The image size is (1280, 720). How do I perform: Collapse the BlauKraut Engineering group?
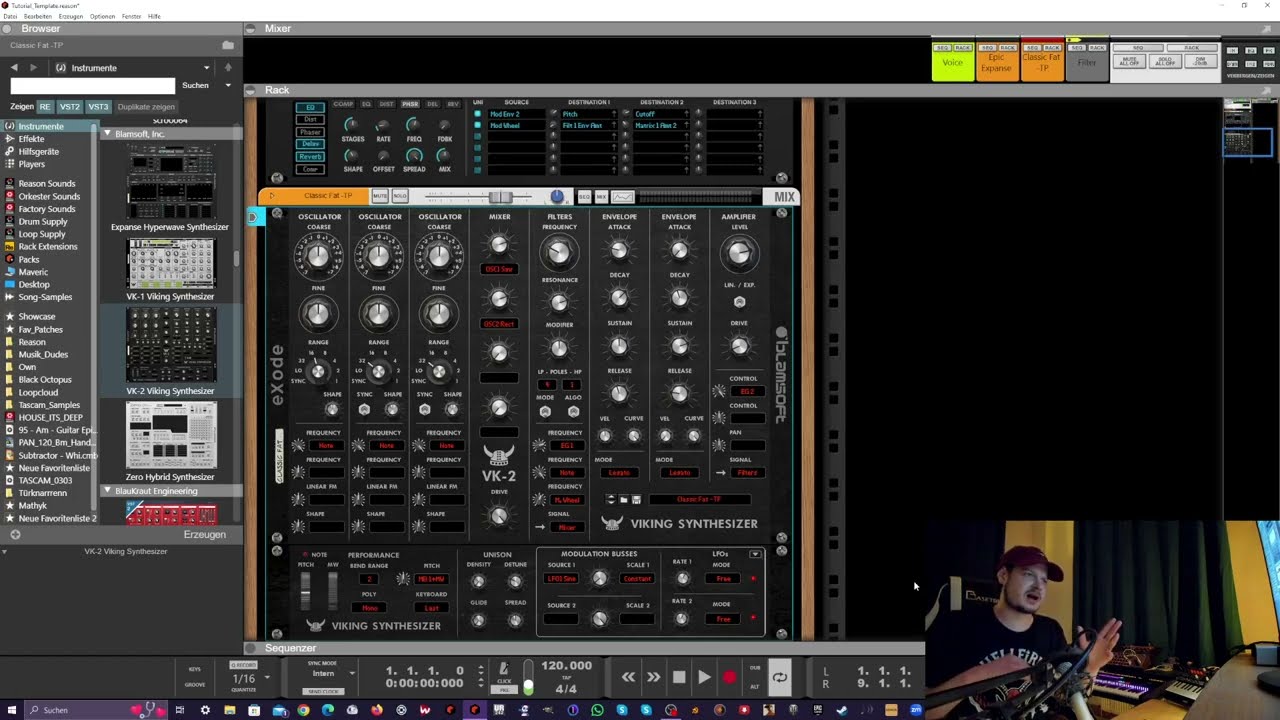pos(108,491)
